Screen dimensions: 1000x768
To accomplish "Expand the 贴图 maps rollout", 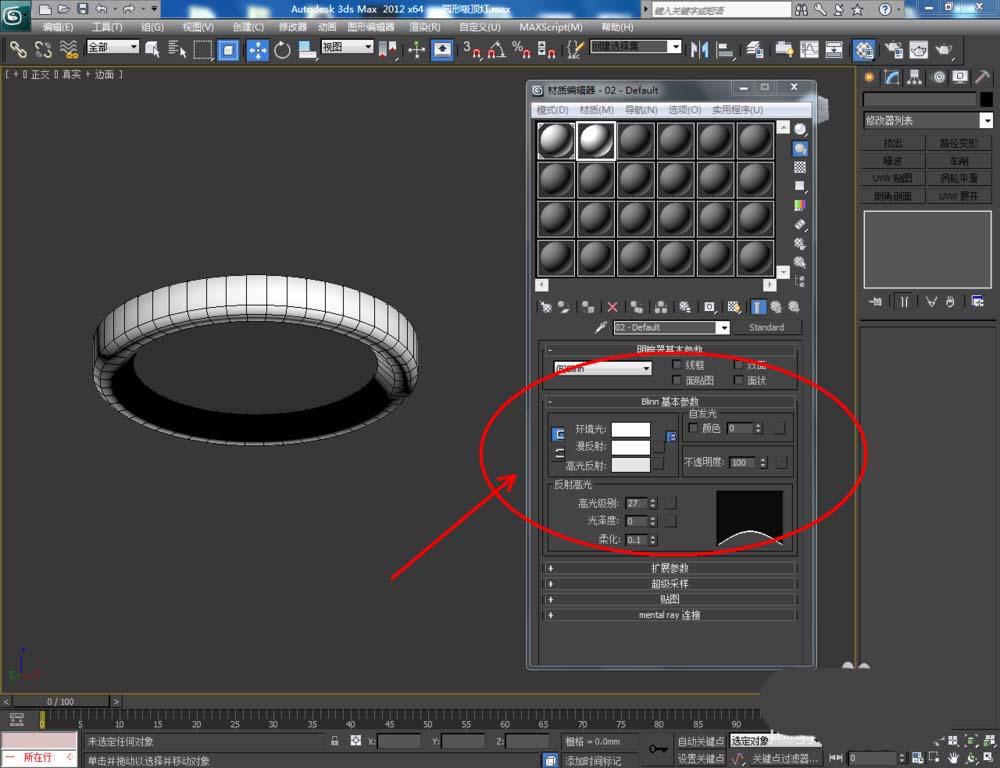I will click(x=669, y=599).
